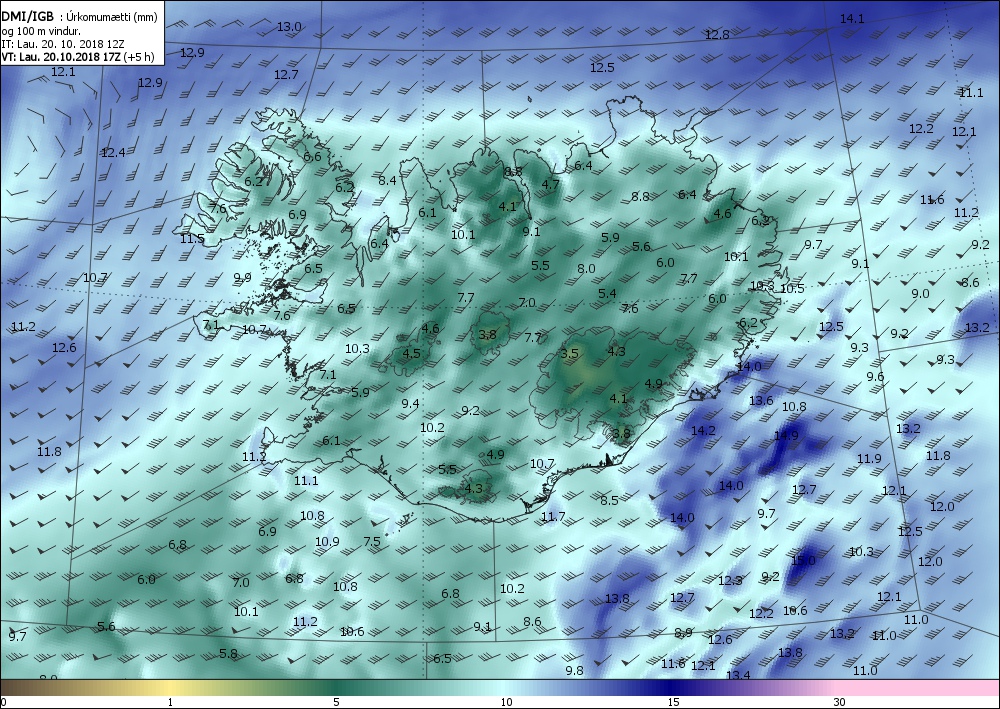Click the 11.7 value on the map

pyautogui.click(x=553, y=516)
